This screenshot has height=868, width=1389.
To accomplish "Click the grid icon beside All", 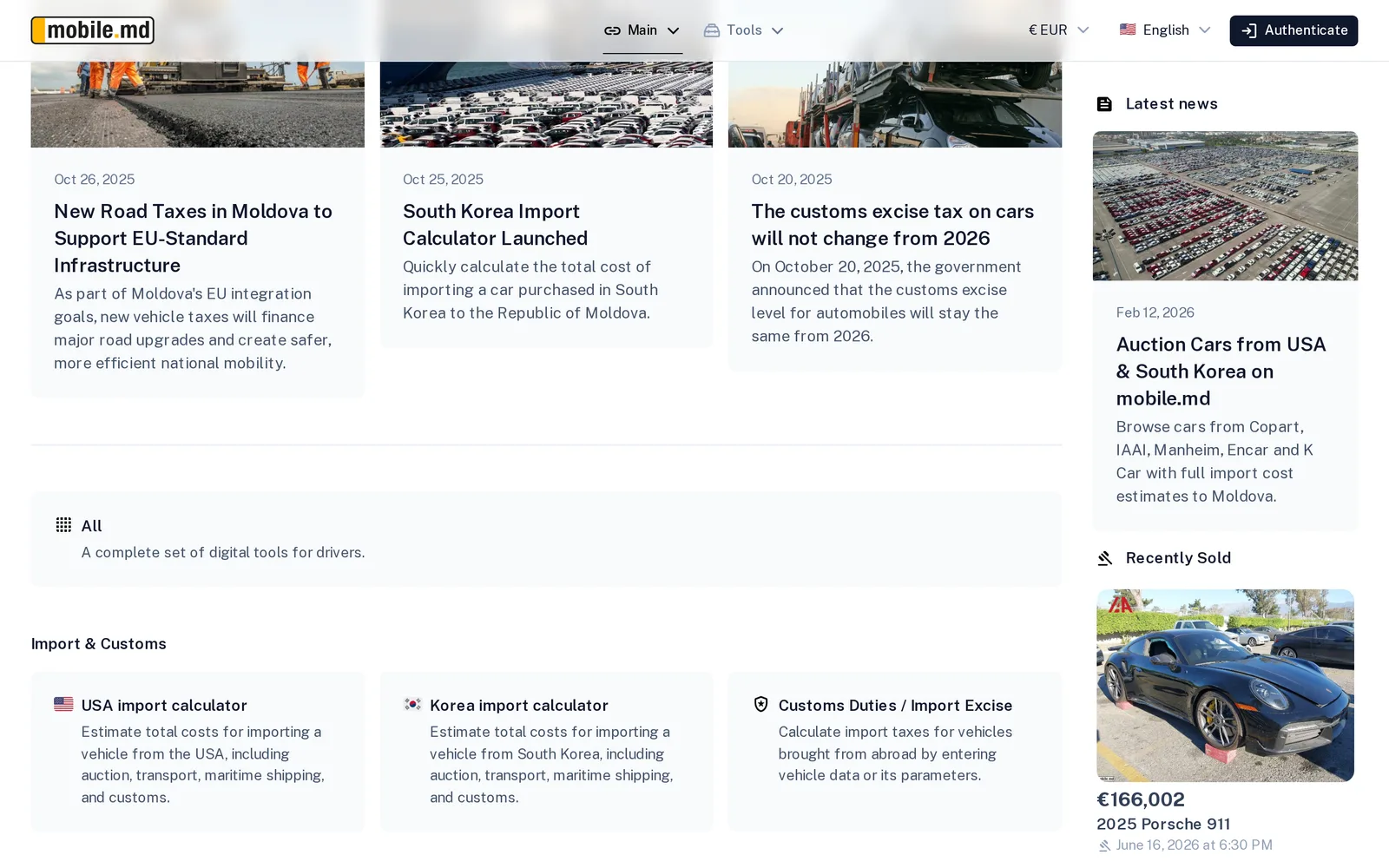I will pyautogui.click(x=63, y=524).
